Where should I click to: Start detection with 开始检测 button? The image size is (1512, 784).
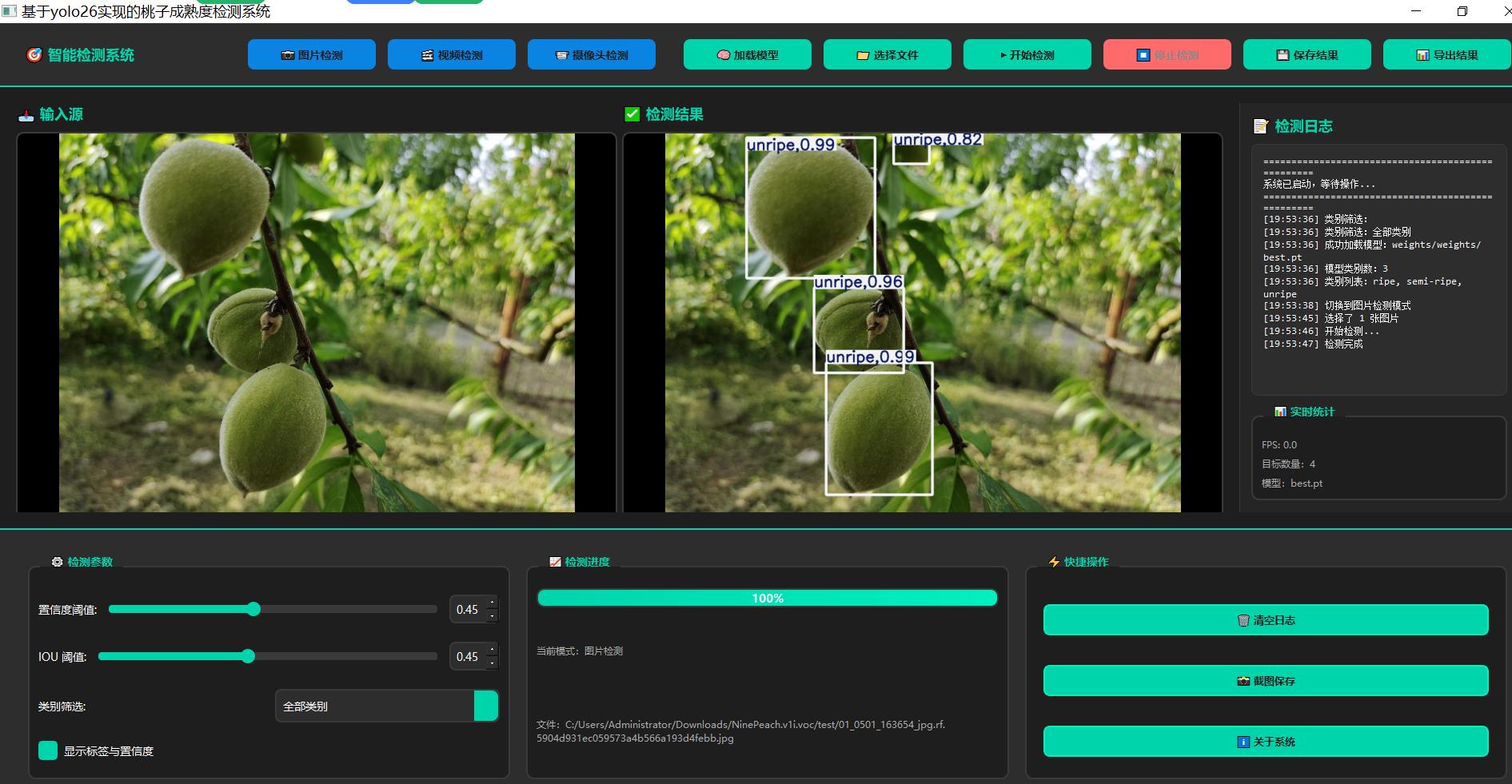(x=1027, y=55)
